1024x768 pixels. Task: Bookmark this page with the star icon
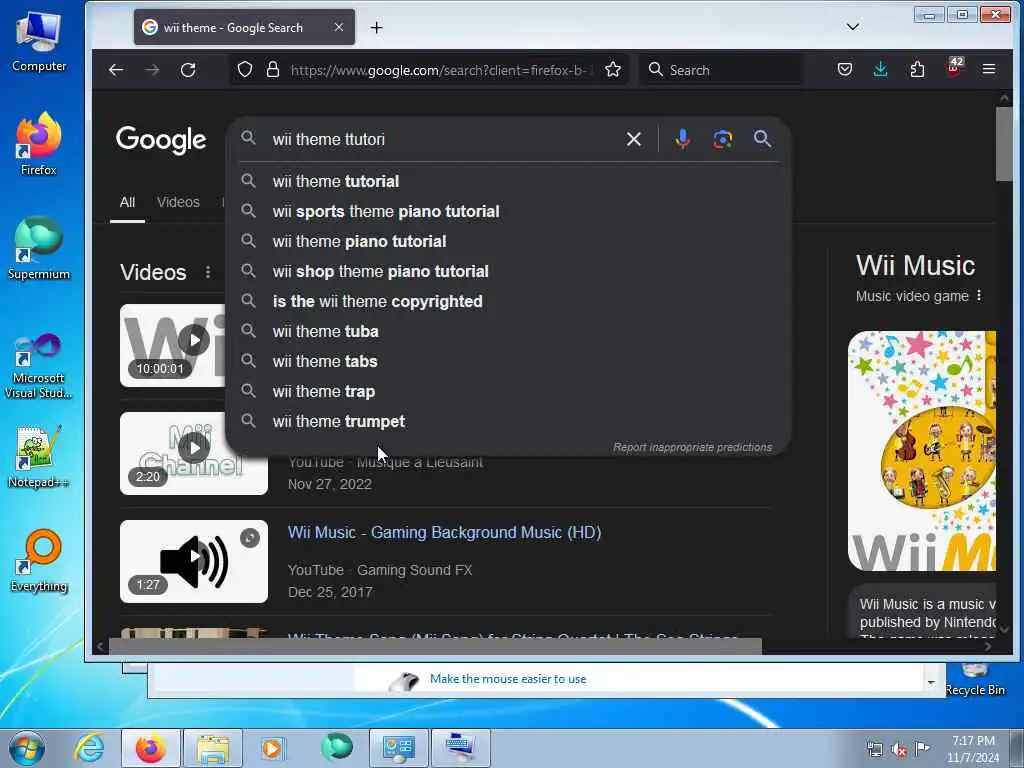click(613, 70)
